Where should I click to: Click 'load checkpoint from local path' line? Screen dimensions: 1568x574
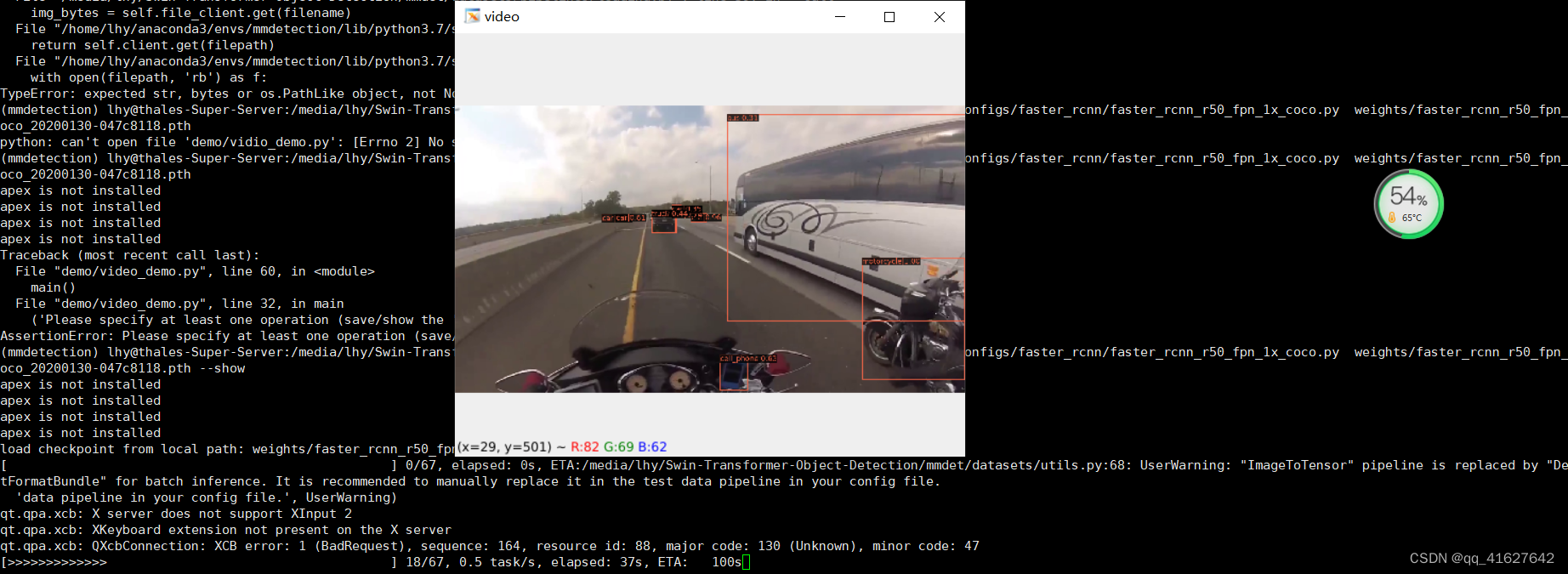227,449
